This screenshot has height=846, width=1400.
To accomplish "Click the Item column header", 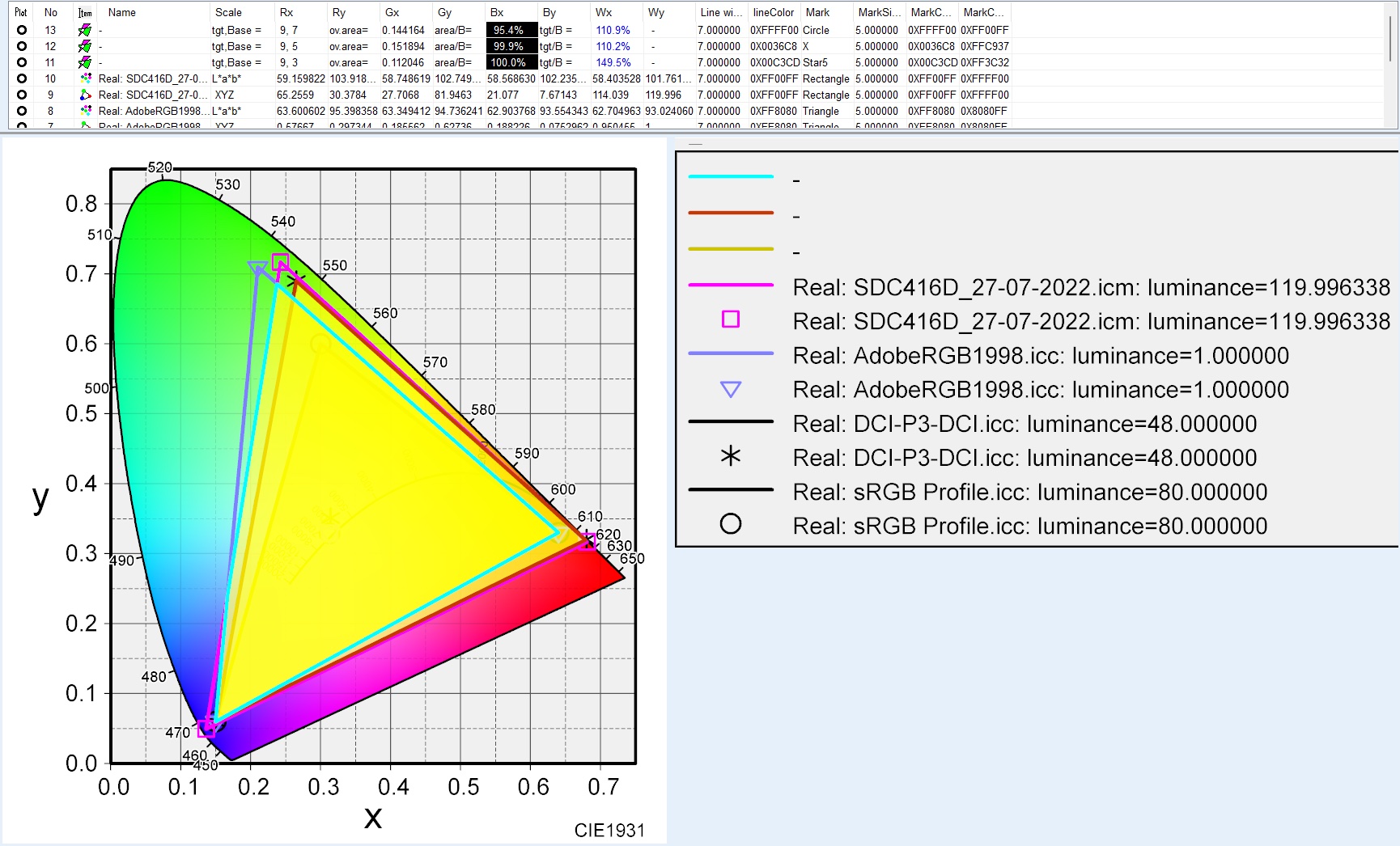I will click(85, 12).
